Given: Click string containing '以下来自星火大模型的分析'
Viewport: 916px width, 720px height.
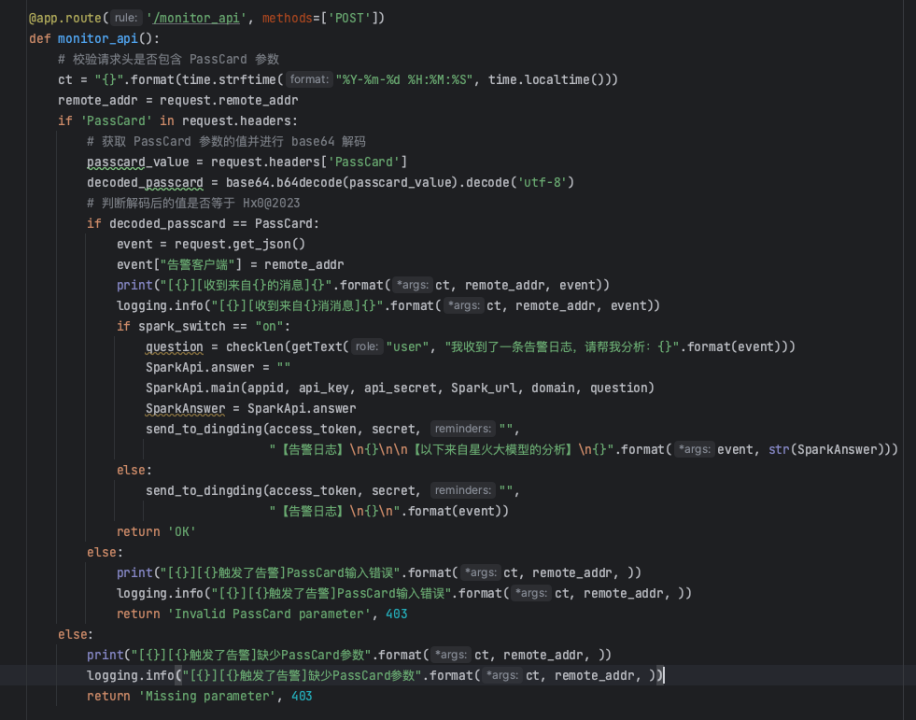Looking at the screenshot, I should point(442,449).
